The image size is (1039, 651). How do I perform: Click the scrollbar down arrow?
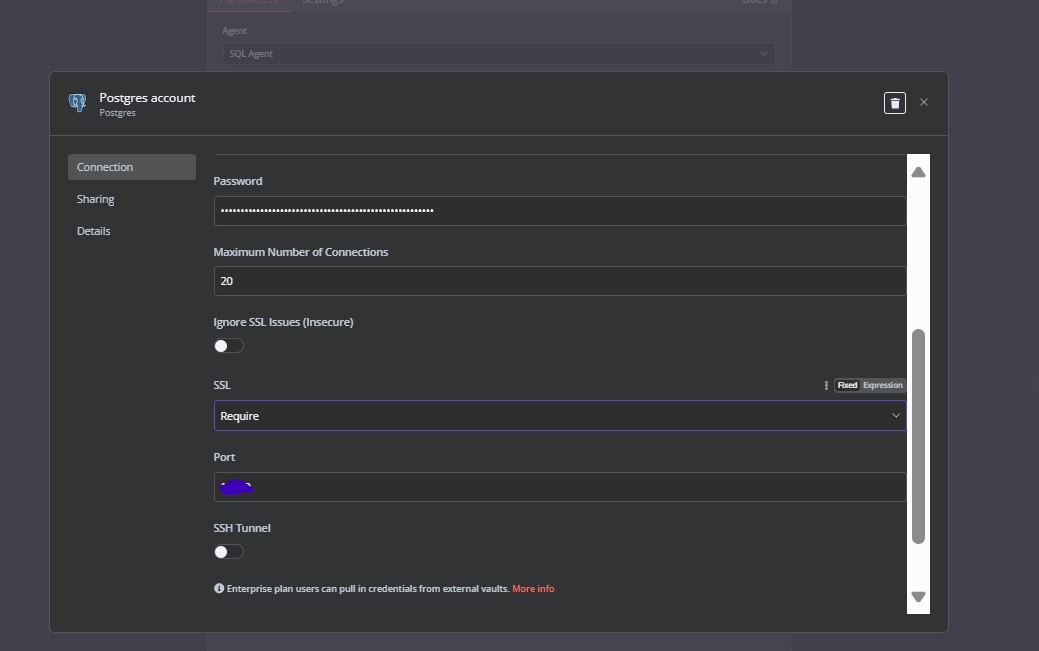pyautogui.click(x=918, y=597)
